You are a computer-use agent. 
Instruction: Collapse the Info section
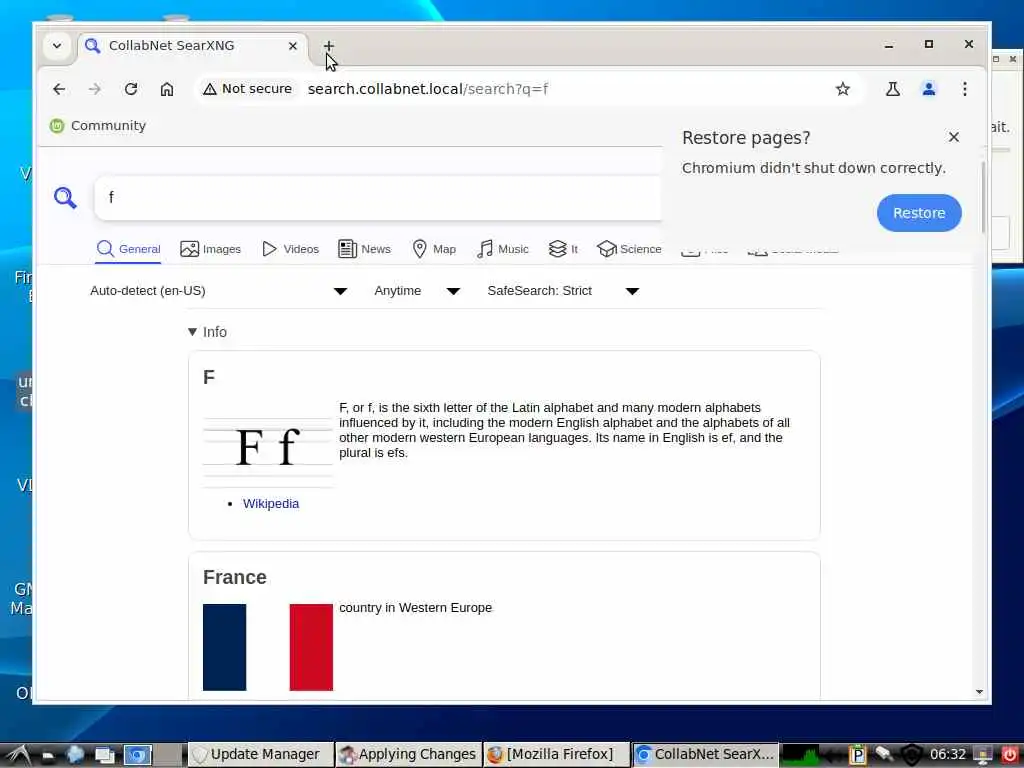(x=207, y=332)
